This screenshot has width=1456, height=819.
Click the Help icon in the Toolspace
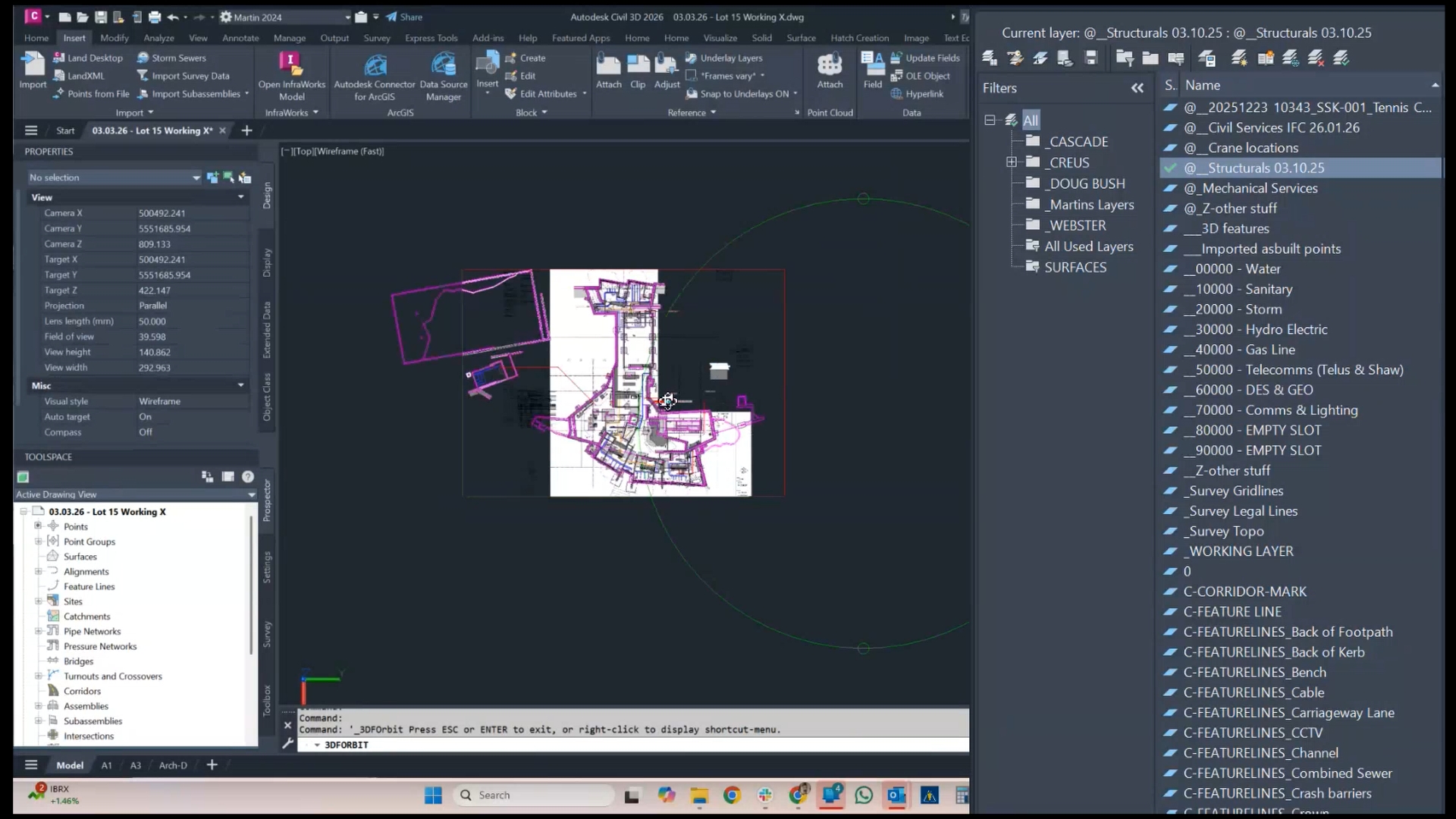pos(248,476)
